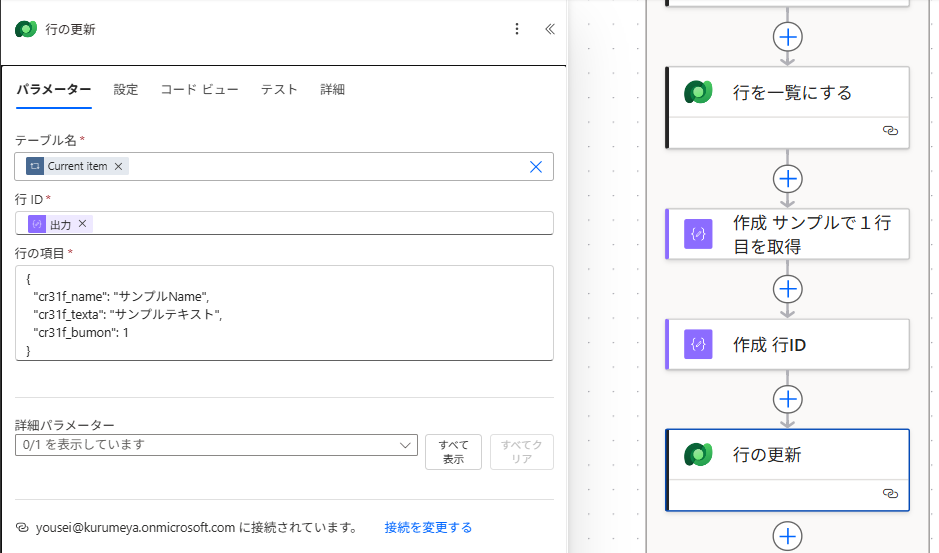Remove the 出力 token from 行 ID
Viewport: 939px width, 553px height.
(83, 224)
